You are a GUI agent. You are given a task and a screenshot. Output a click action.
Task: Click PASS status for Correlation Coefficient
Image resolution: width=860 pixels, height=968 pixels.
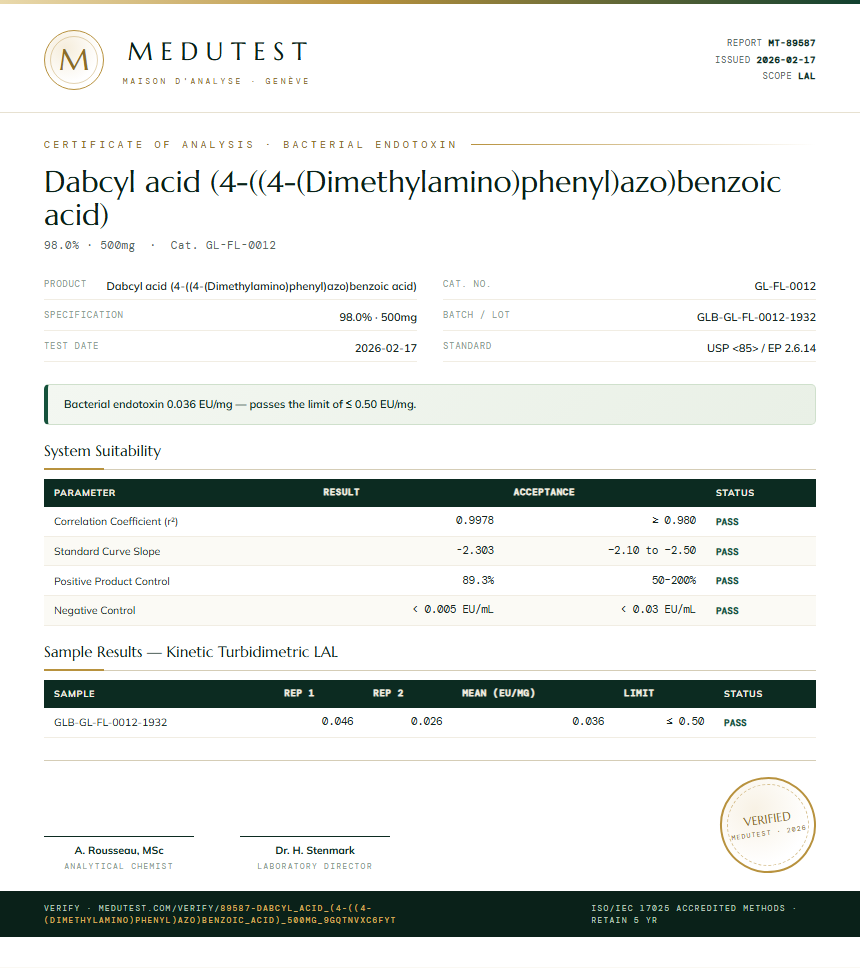(x=727, y=522)
